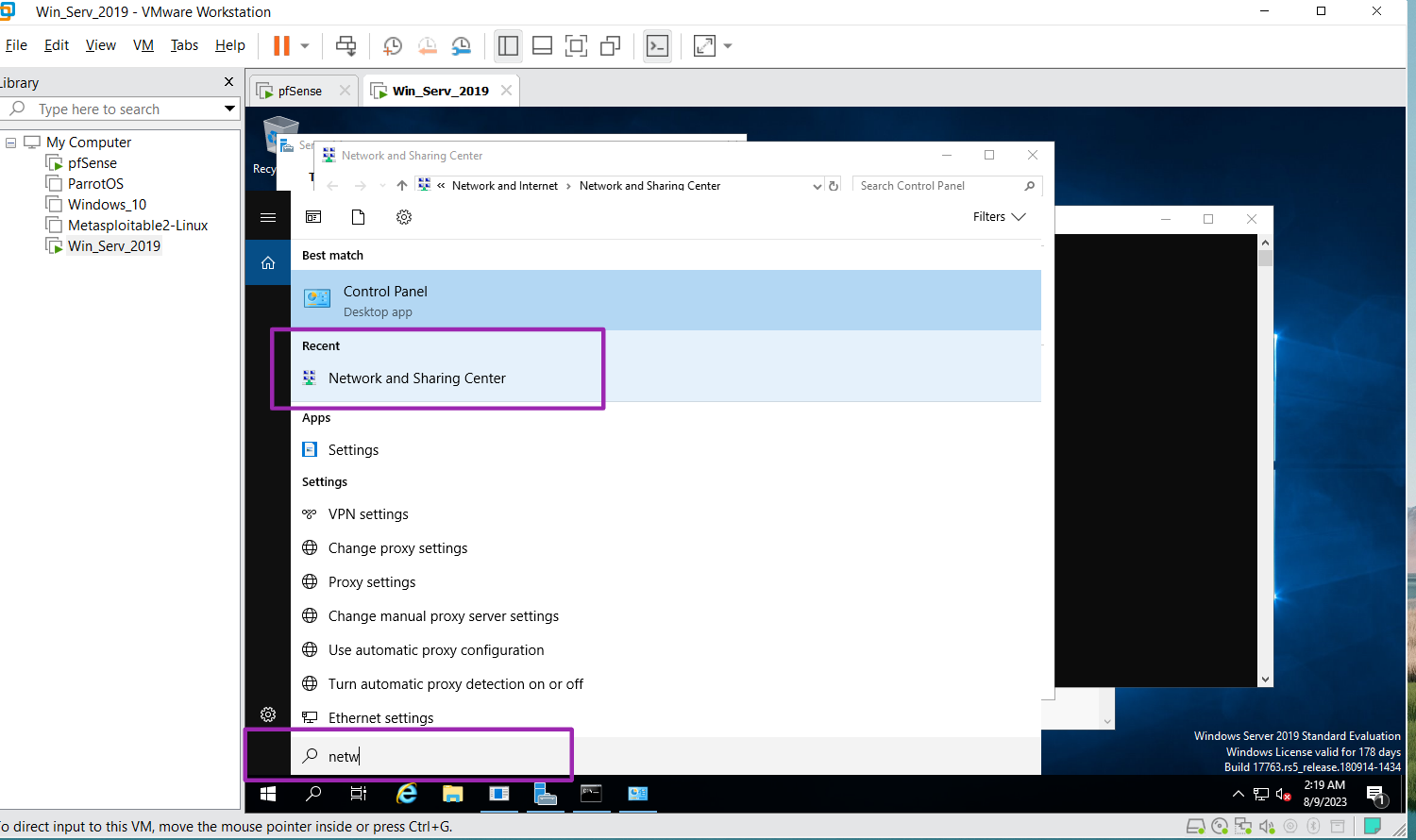Open the power options dropdown beside pause

[x=305, y=45]
